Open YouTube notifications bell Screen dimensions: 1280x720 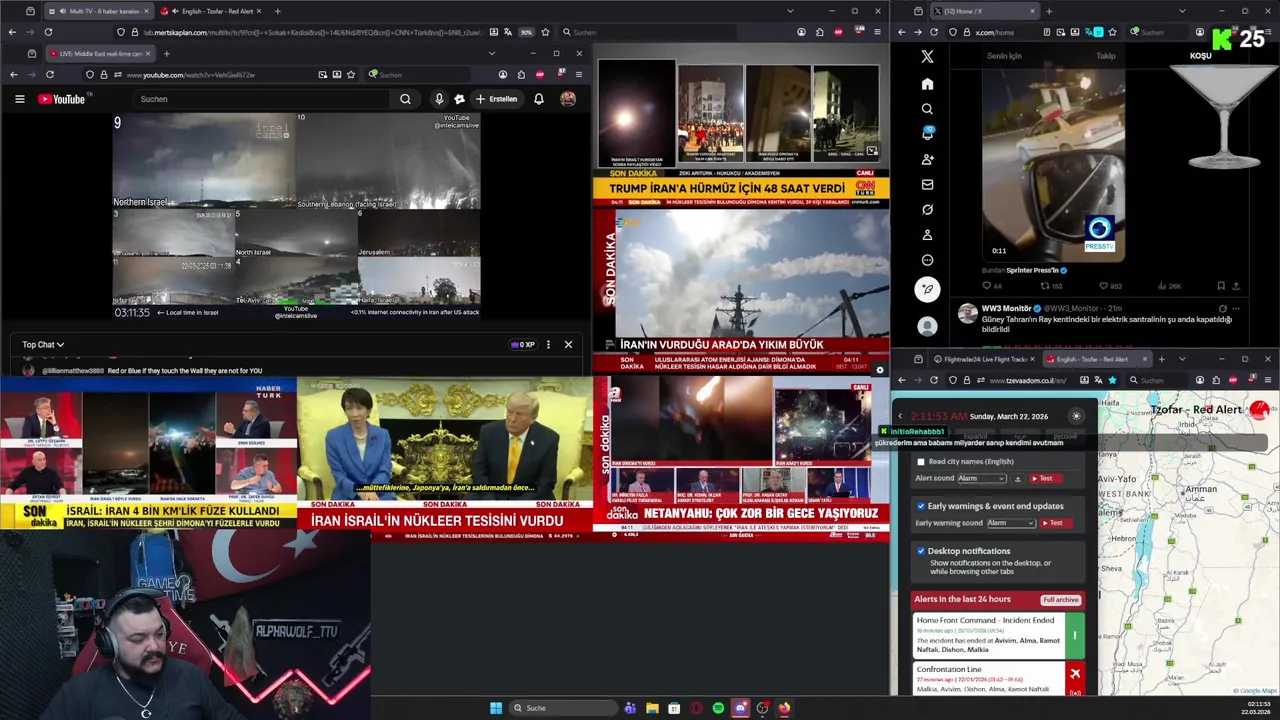click(x=539, y=99)
